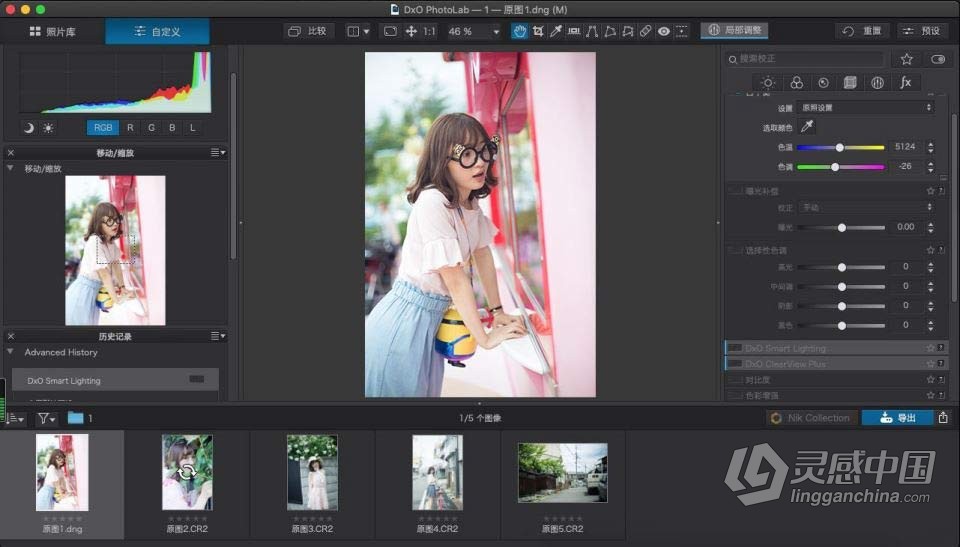Open the Light palette sun icon
960x547 pixels.
pos(768,83)
